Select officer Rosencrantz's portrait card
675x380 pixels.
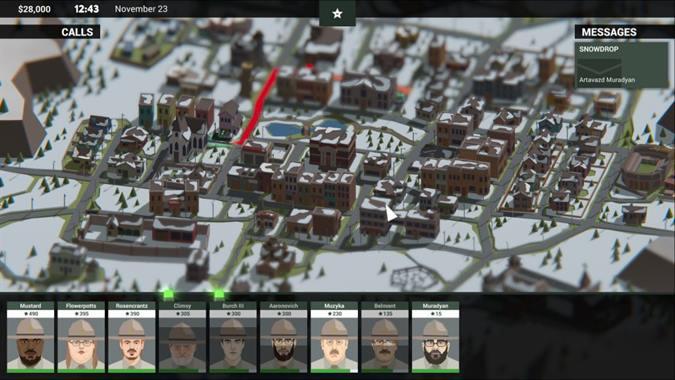pyautogui.click(x=132, y=337)
